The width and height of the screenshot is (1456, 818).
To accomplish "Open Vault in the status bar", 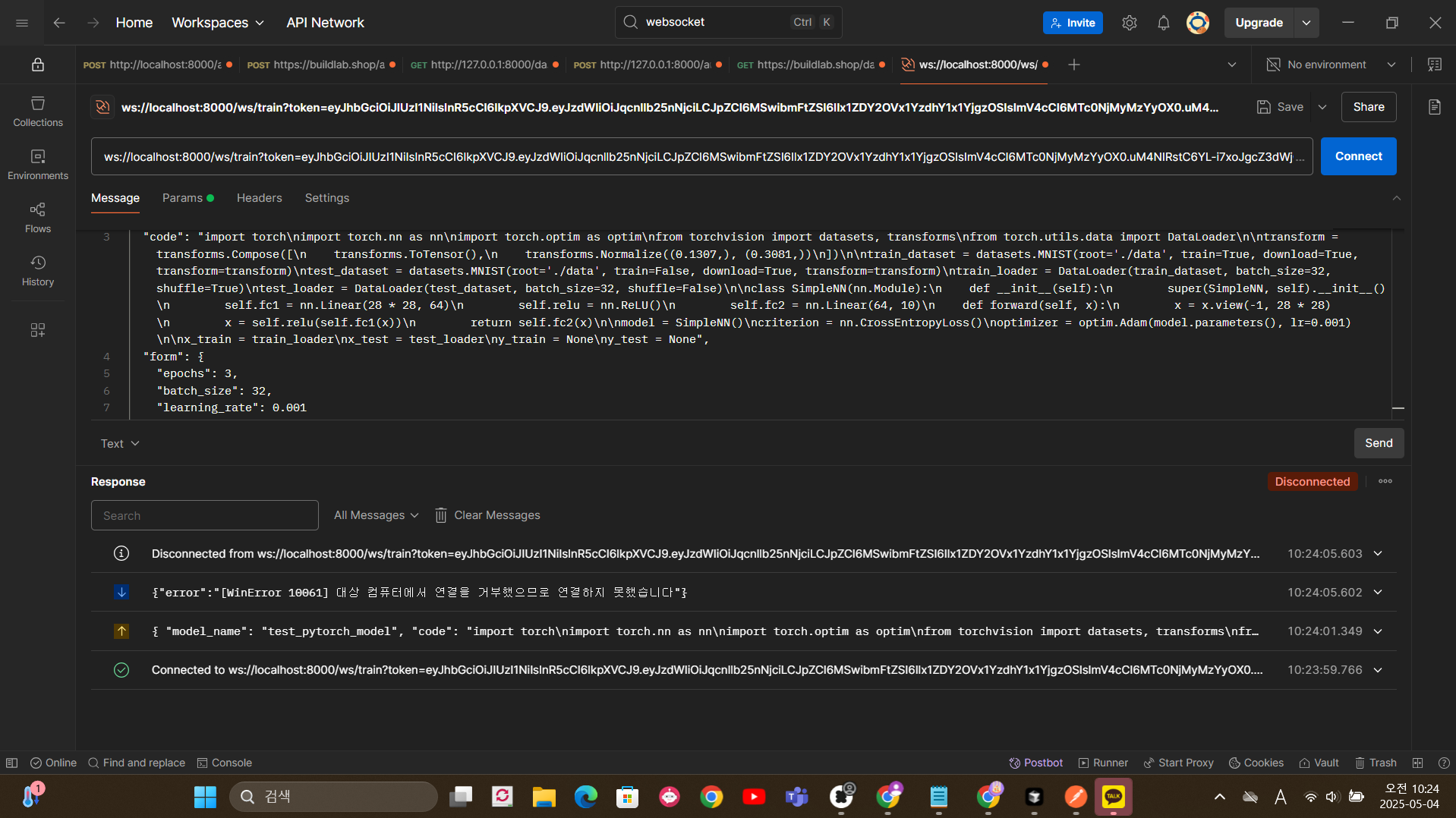I will pyautogui.click(x=1319, y=763).
